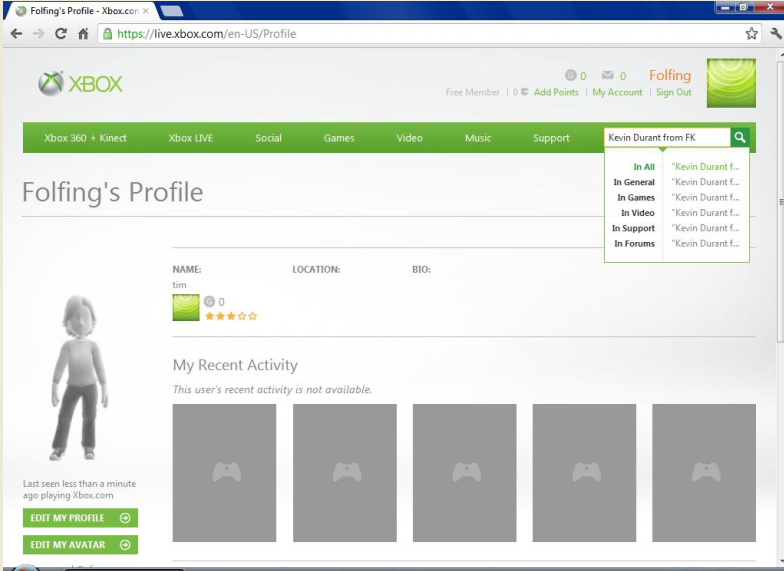Click the Xbox logo in header
Image resolution: width=784 pixels, height=571 pixels.
click(80, 84)
